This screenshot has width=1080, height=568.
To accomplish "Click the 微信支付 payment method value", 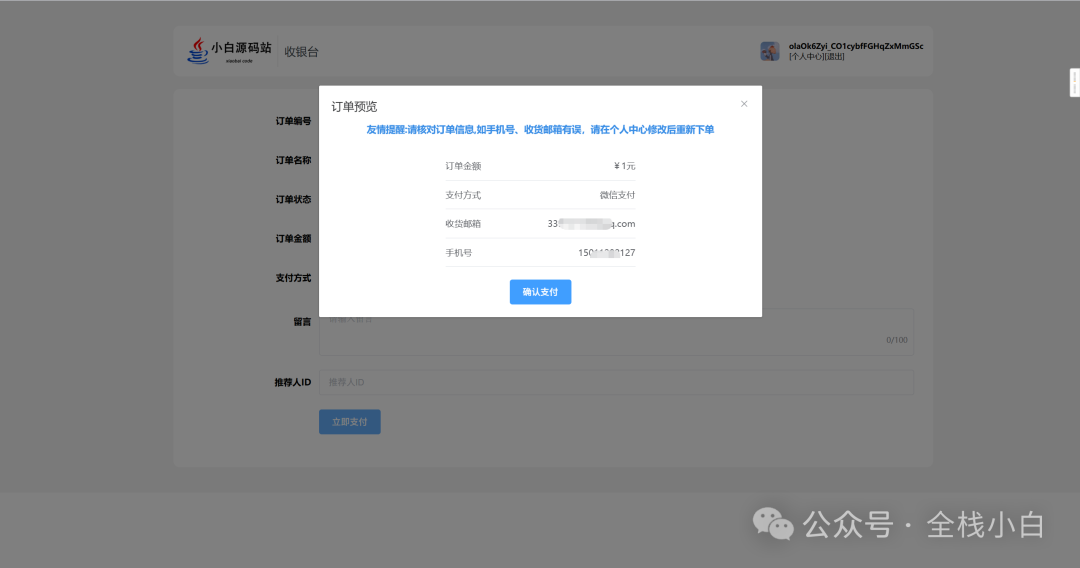I will 617,195.
